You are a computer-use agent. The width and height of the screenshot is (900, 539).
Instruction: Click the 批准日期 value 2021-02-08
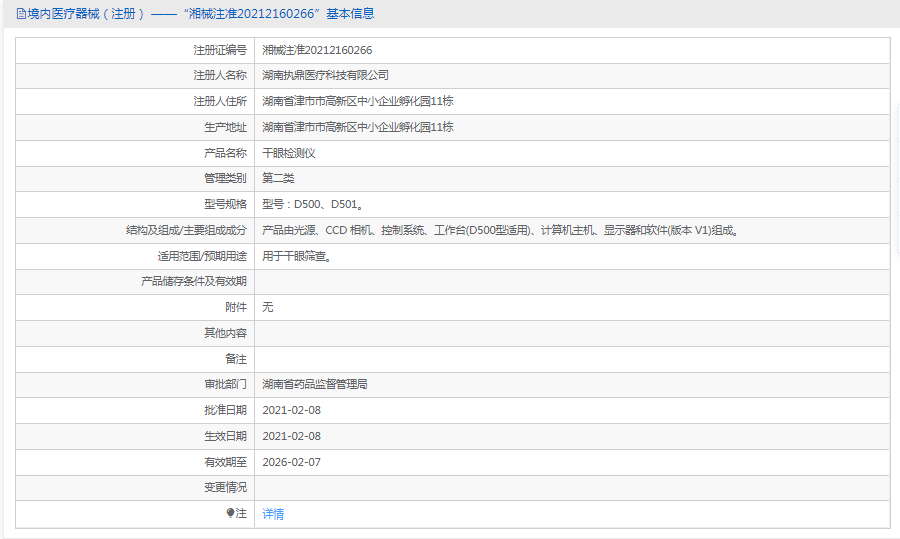tap(292, 410)
